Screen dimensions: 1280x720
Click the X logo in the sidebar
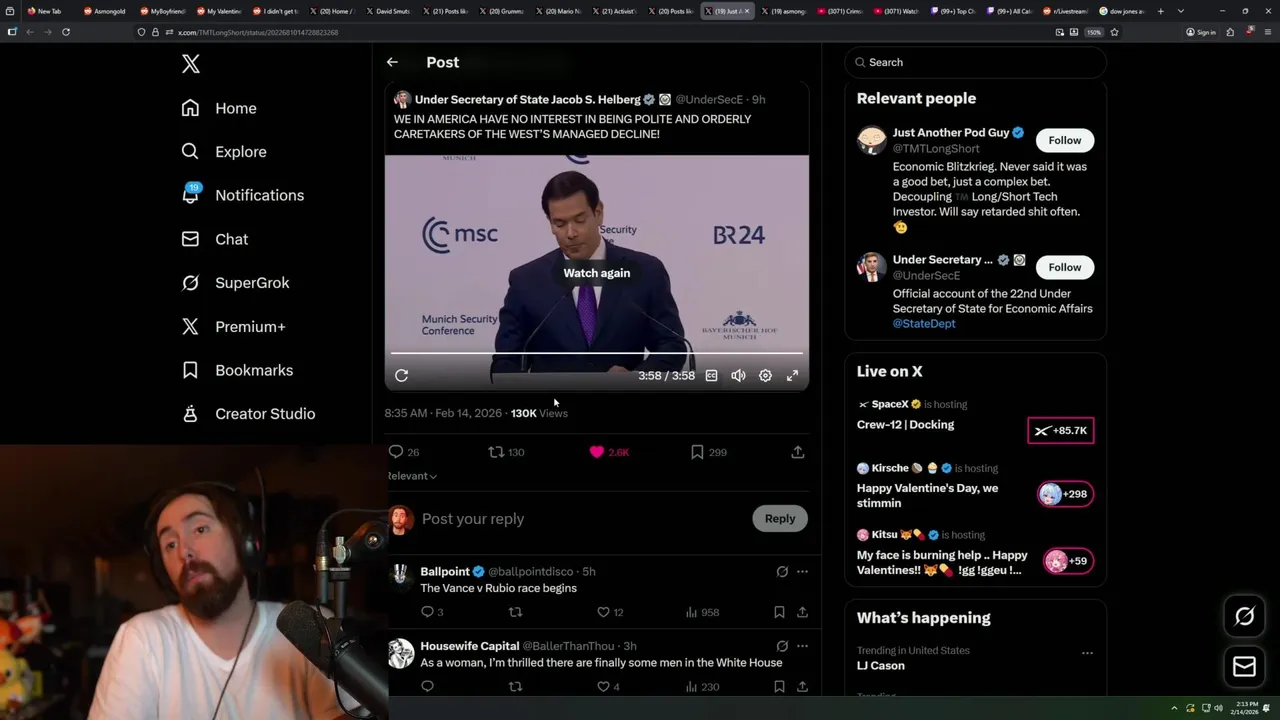click(191, 64)
